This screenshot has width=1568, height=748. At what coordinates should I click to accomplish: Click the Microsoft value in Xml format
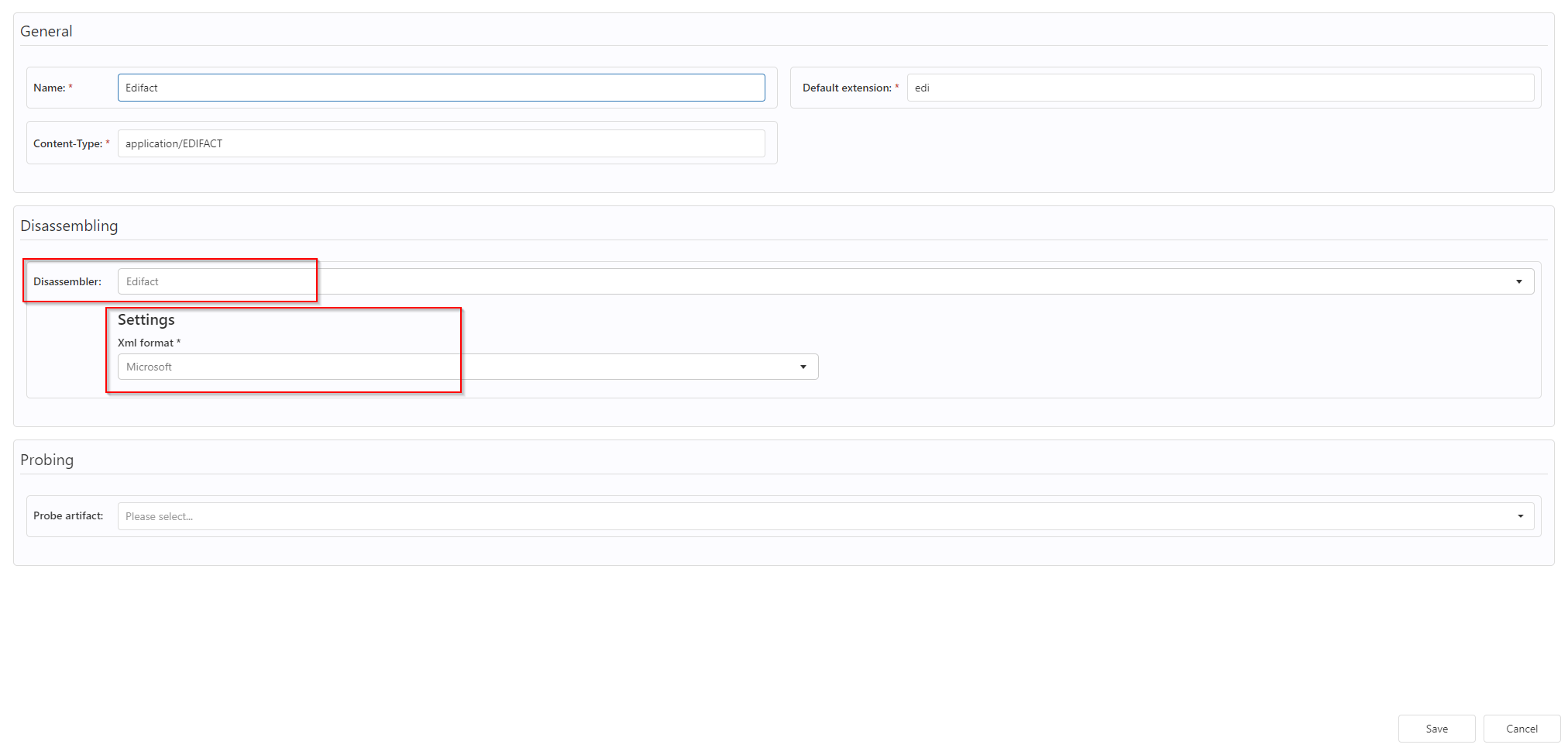pyautogui.click(x=150, y=367)
